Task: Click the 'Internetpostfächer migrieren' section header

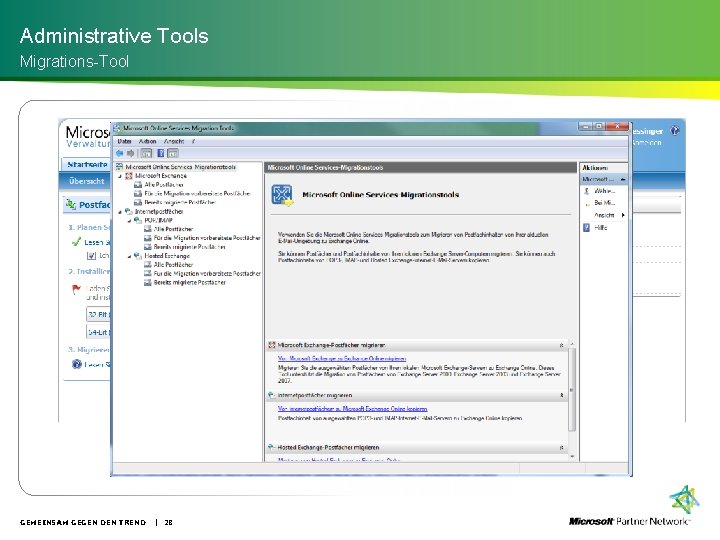Action: click(416, 395)
